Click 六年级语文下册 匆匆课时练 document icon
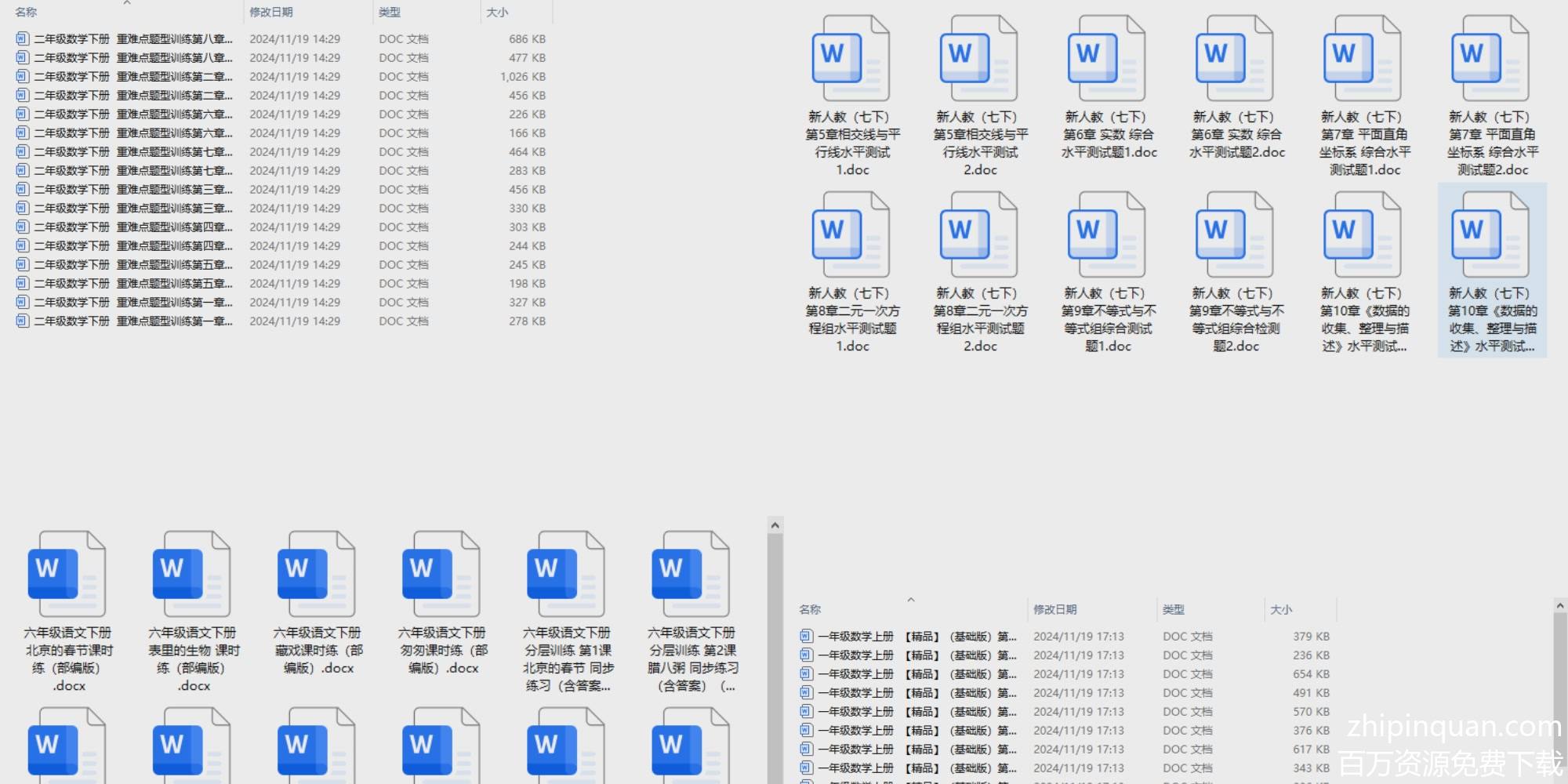1568x784 pixels. click(x=441, y=574)
